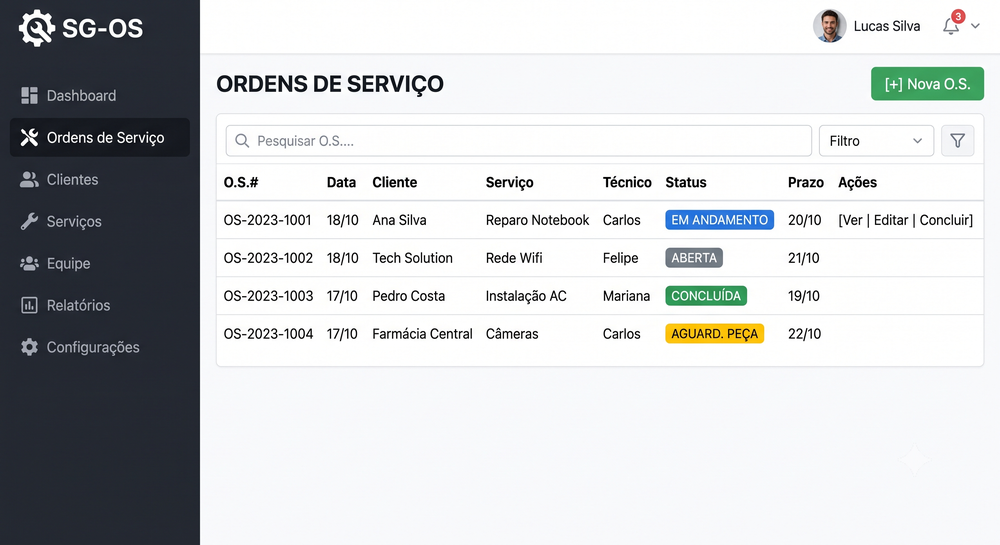Click deadline 22/10
This screenshot has height=545, width=1000.
[x=804, y=333]
